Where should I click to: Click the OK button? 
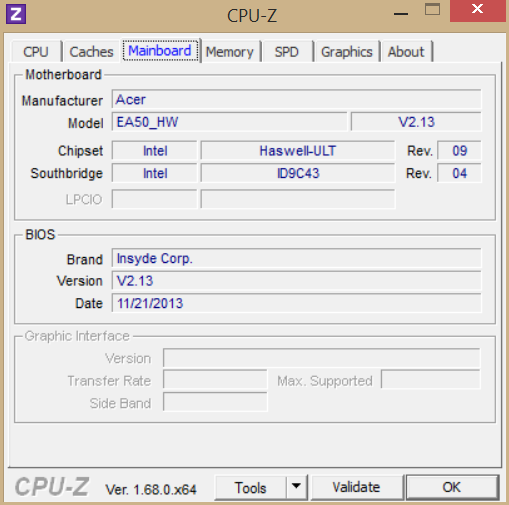[452, 487]
